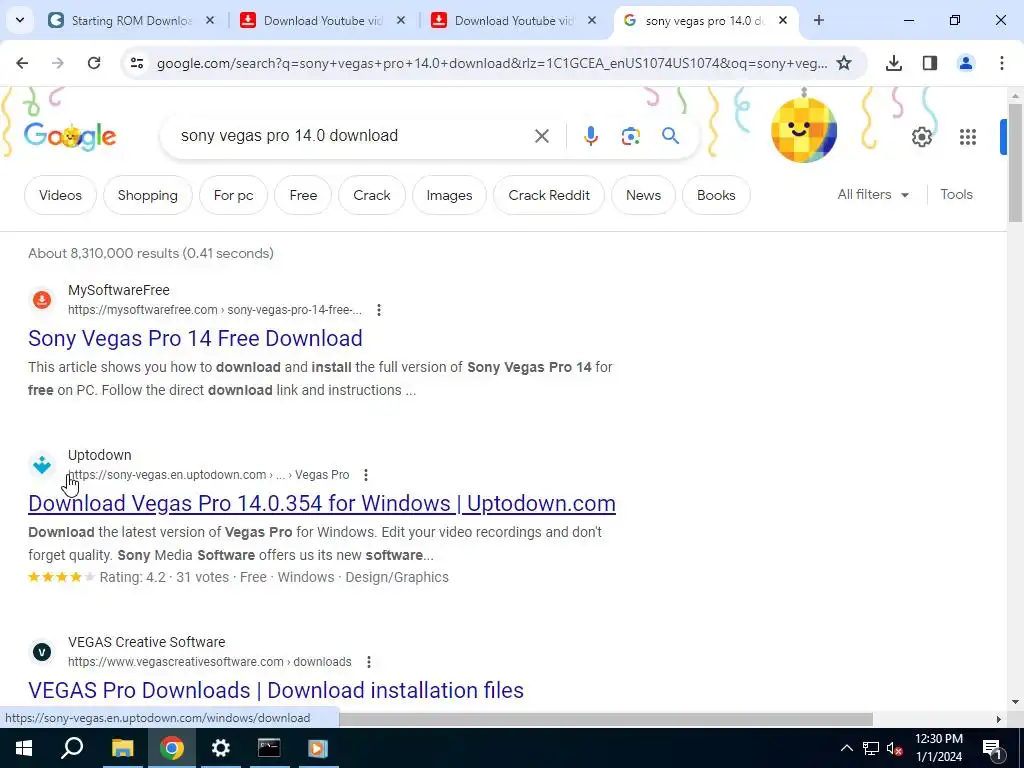This screenshot has height=768, width=1024.
Task: Click the horizontal scrollbar at the bottom
Action: coord(605,719)
